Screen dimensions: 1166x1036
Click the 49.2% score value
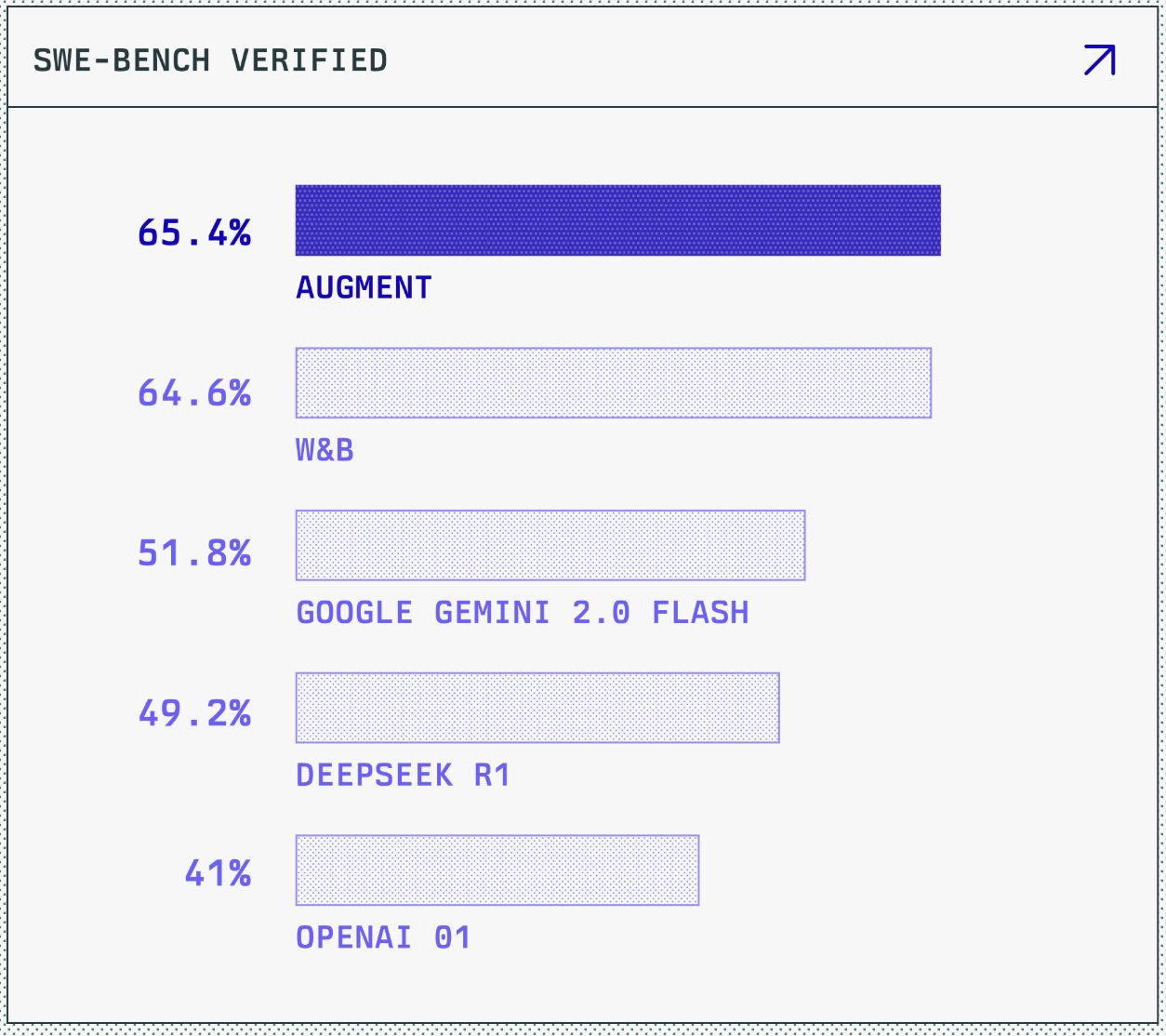pyautogui.click(x=194, y=713)
